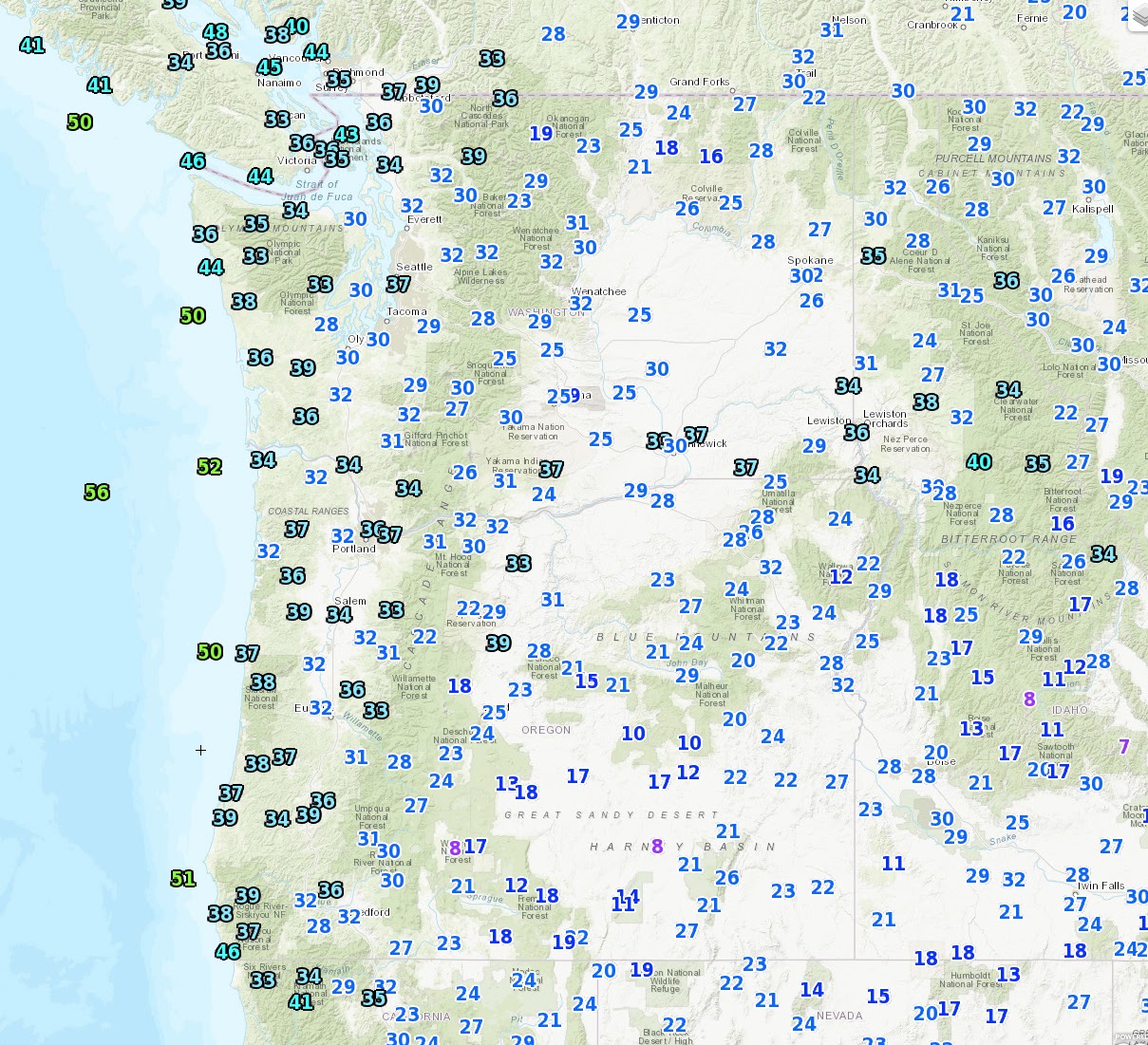This screenshot has width=1148, height=1045.
Task: Click the Nanaimo city label
Action: click(x=279, y=83)
